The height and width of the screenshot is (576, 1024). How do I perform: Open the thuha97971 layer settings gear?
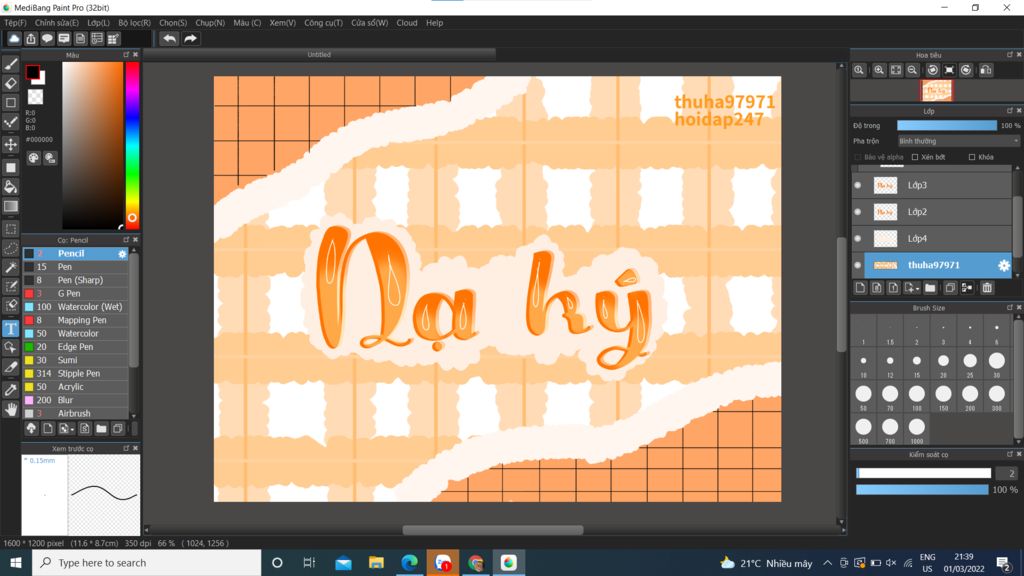(1004, 265)
